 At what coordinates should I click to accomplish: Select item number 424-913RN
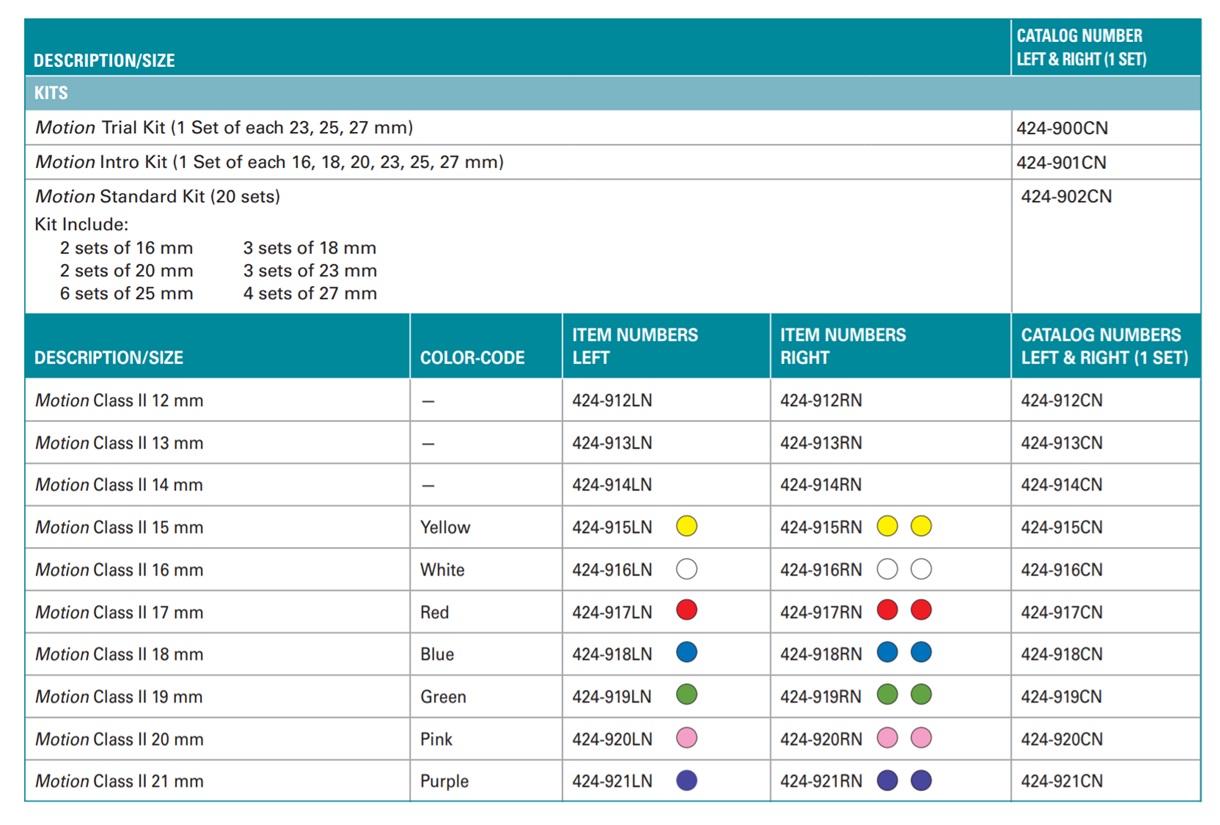pyautogui.click(x=821, y=443)
